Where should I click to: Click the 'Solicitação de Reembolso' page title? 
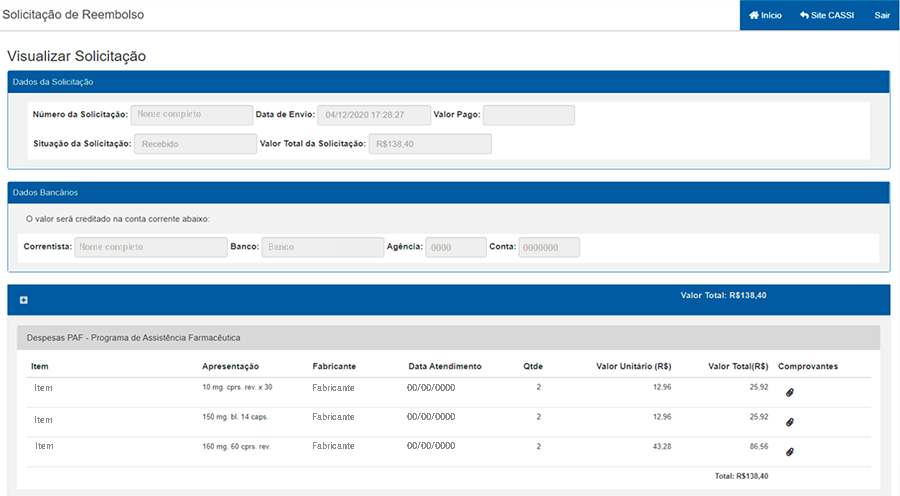click(73, 15)
